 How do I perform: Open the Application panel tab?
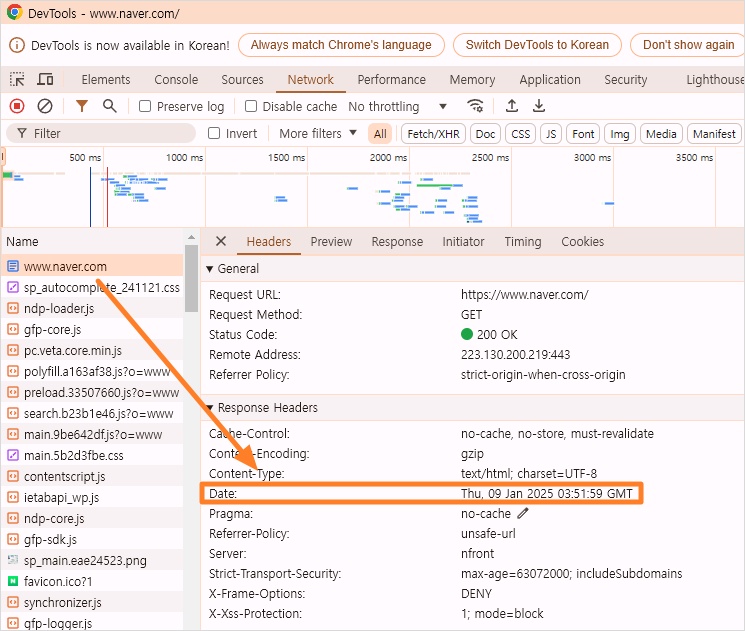[550, 79]
